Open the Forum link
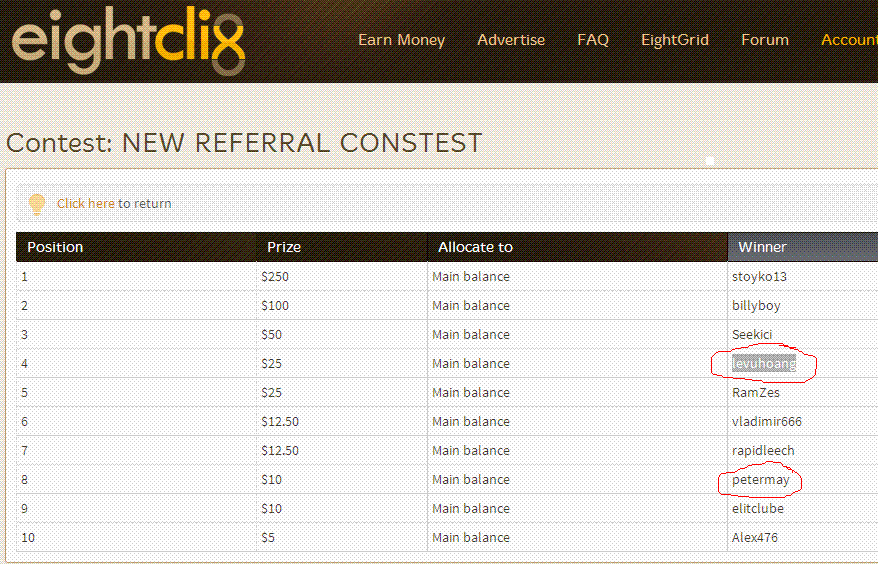 tap(765, 40)
